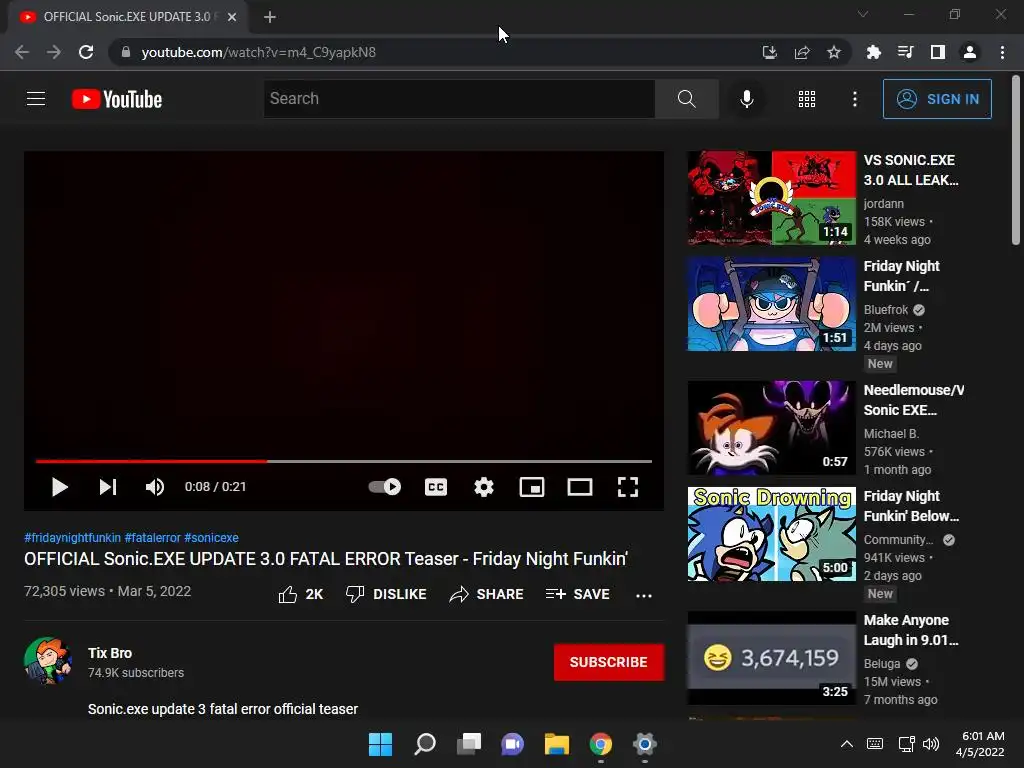
Task: Open Chrome extensions puzzle icon
Action: 873,52
